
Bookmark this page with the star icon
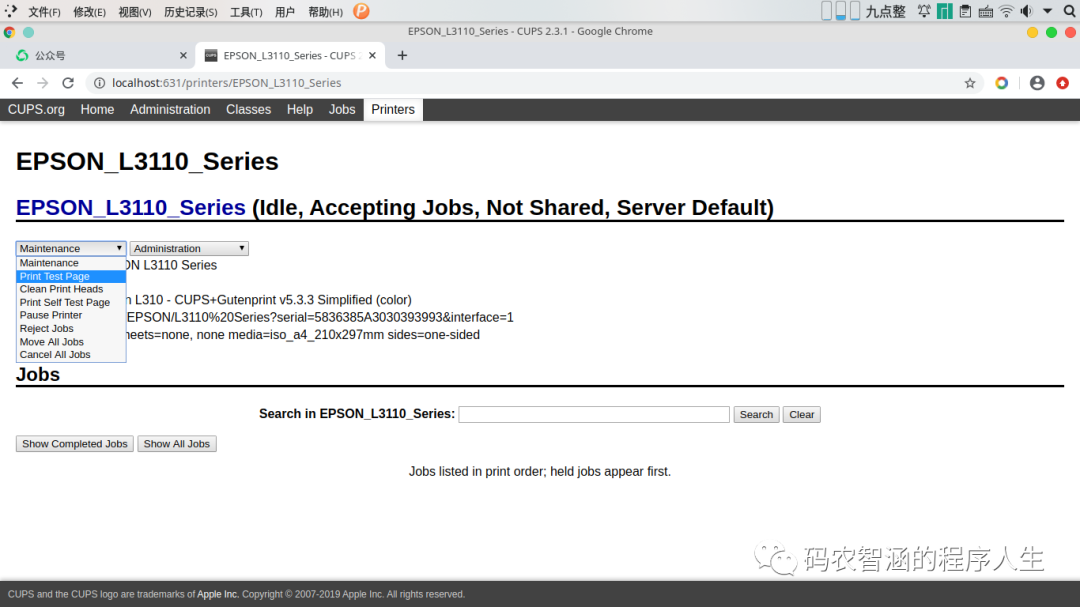click(970, 83)
